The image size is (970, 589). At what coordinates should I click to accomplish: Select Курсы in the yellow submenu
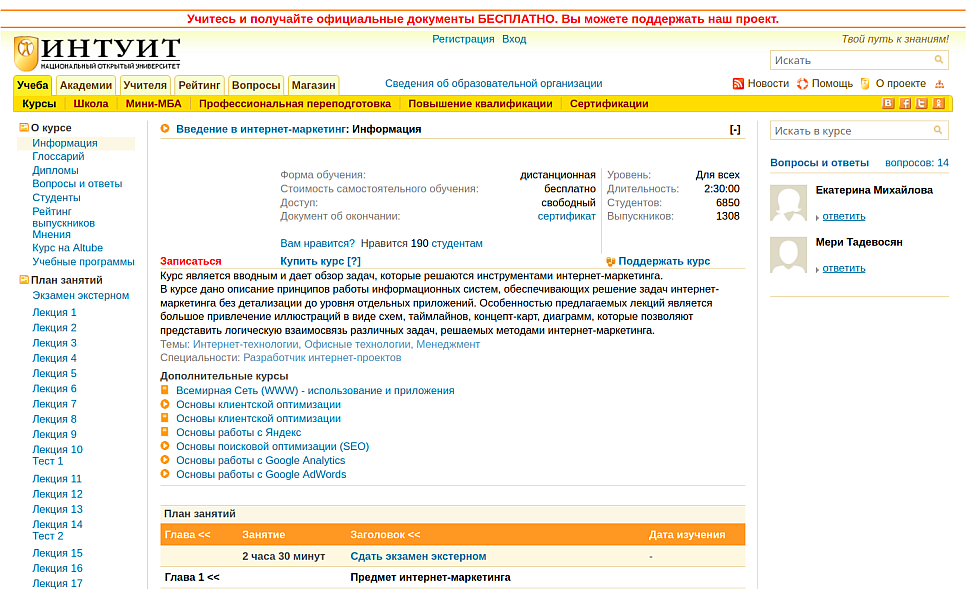point(39,104)
